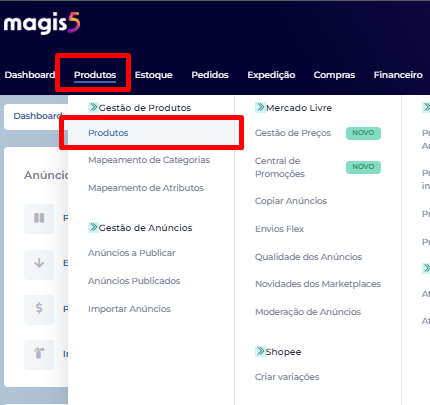This screenshot has height=405, width=430.
Task: Click the chevron icon beside Mercado Livre
Action: (260, 107)
